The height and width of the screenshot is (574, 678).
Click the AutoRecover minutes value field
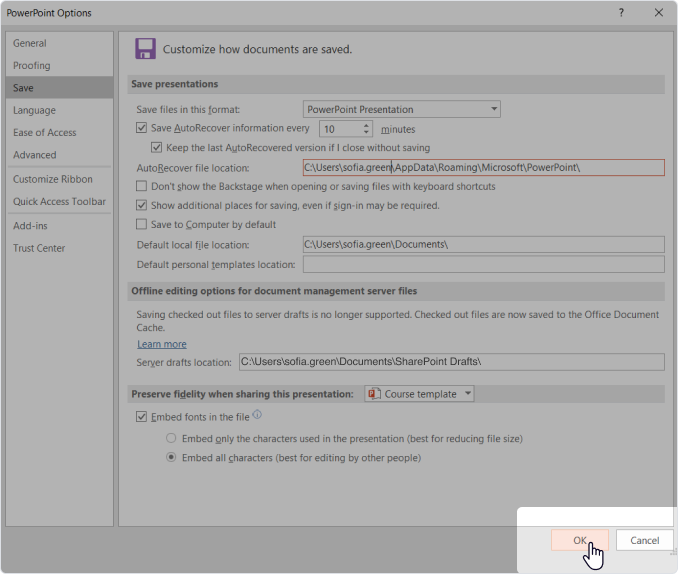tap(341, 129)
